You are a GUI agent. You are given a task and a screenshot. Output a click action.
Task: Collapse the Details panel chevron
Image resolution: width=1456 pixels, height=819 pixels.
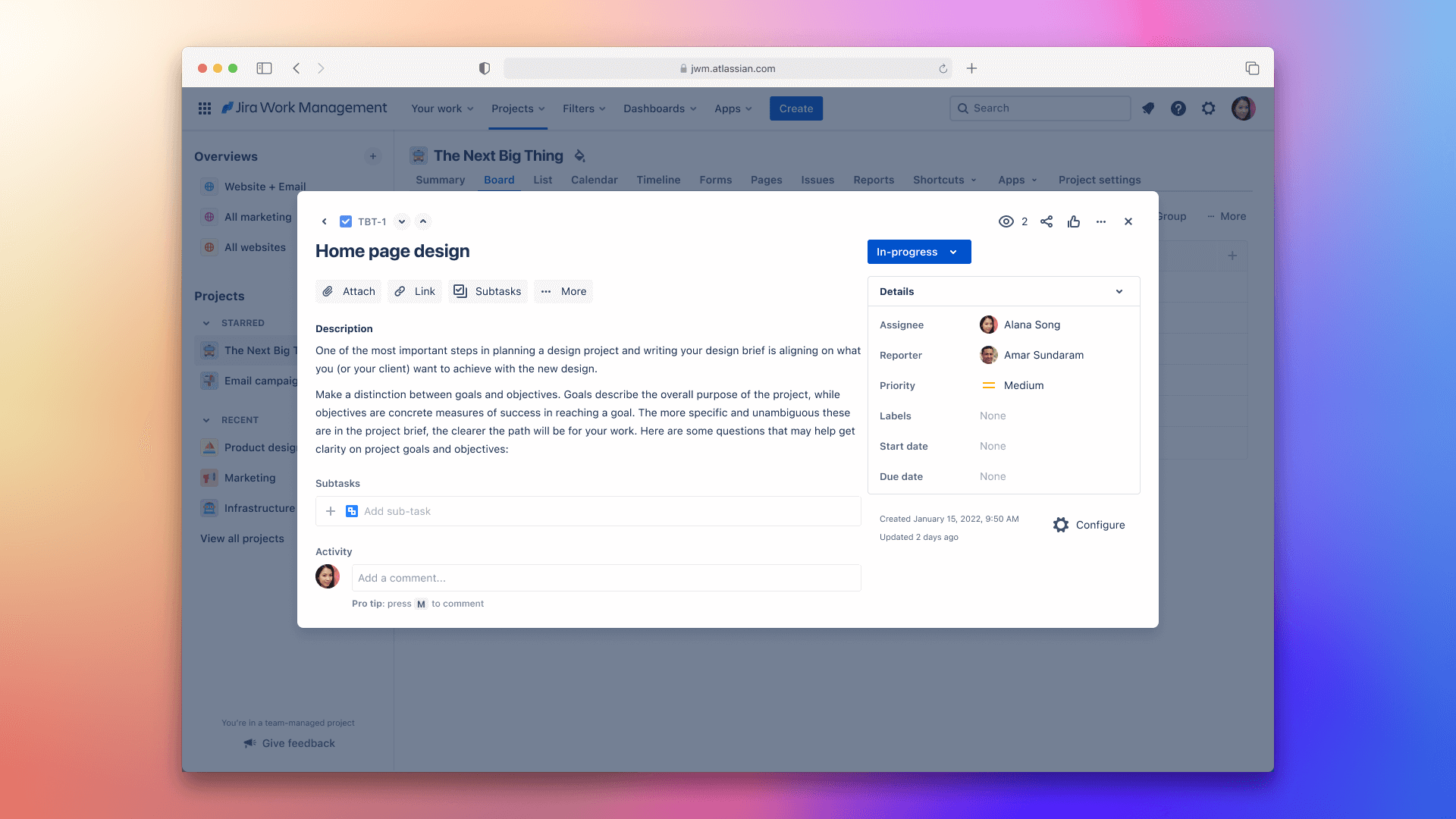pyautogui.click(x=1119, y=291)
